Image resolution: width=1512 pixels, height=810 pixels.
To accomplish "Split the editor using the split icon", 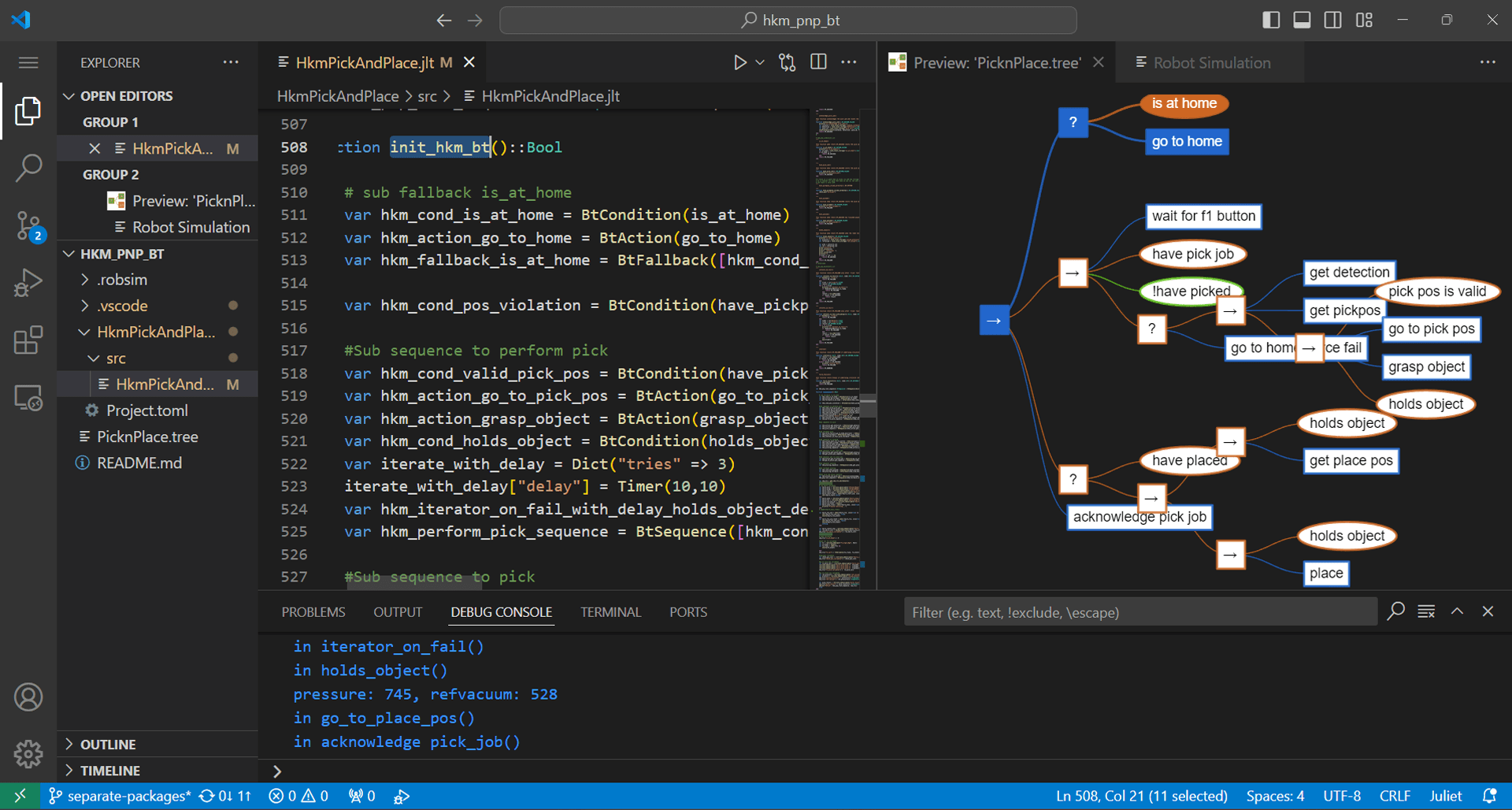I will click(x=818, y=61).
